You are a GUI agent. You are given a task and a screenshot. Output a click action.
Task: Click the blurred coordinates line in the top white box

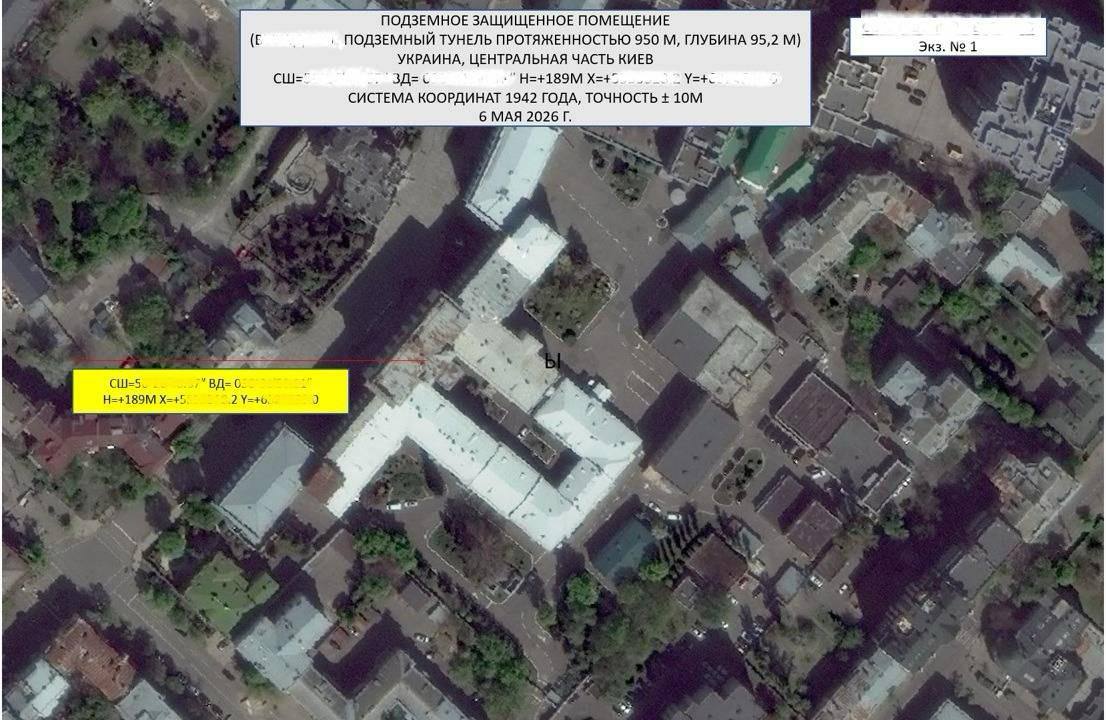tap(525, 78)
